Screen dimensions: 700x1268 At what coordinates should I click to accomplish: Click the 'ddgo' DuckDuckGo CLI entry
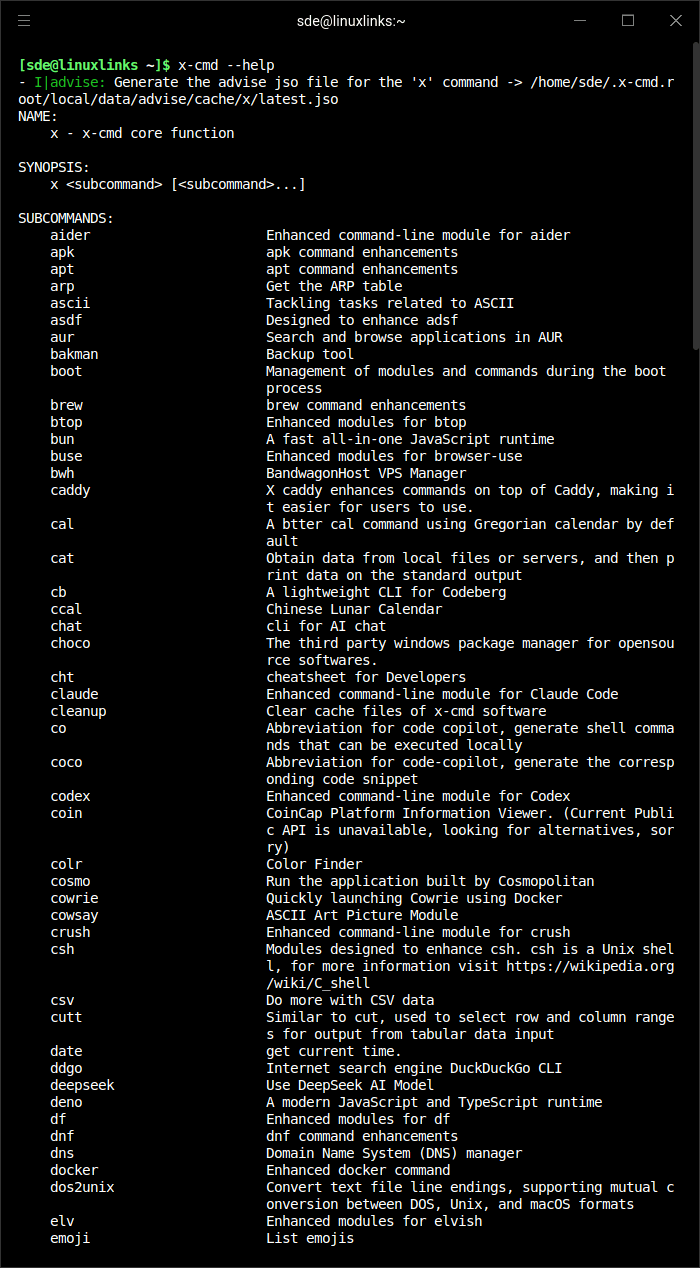(x=66, y=1068)
